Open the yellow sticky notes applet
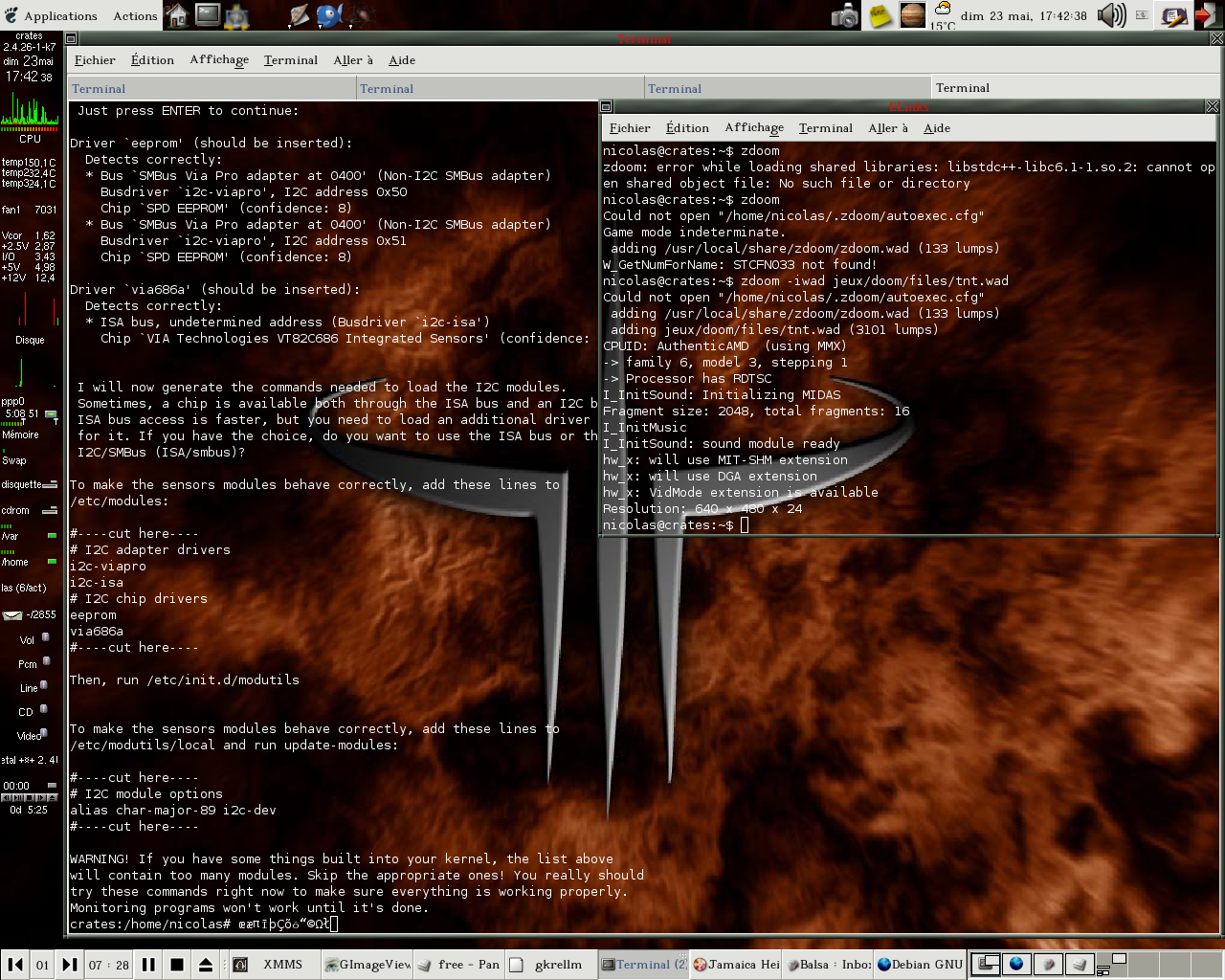1225x980 pixels. [x=880, y=15]
